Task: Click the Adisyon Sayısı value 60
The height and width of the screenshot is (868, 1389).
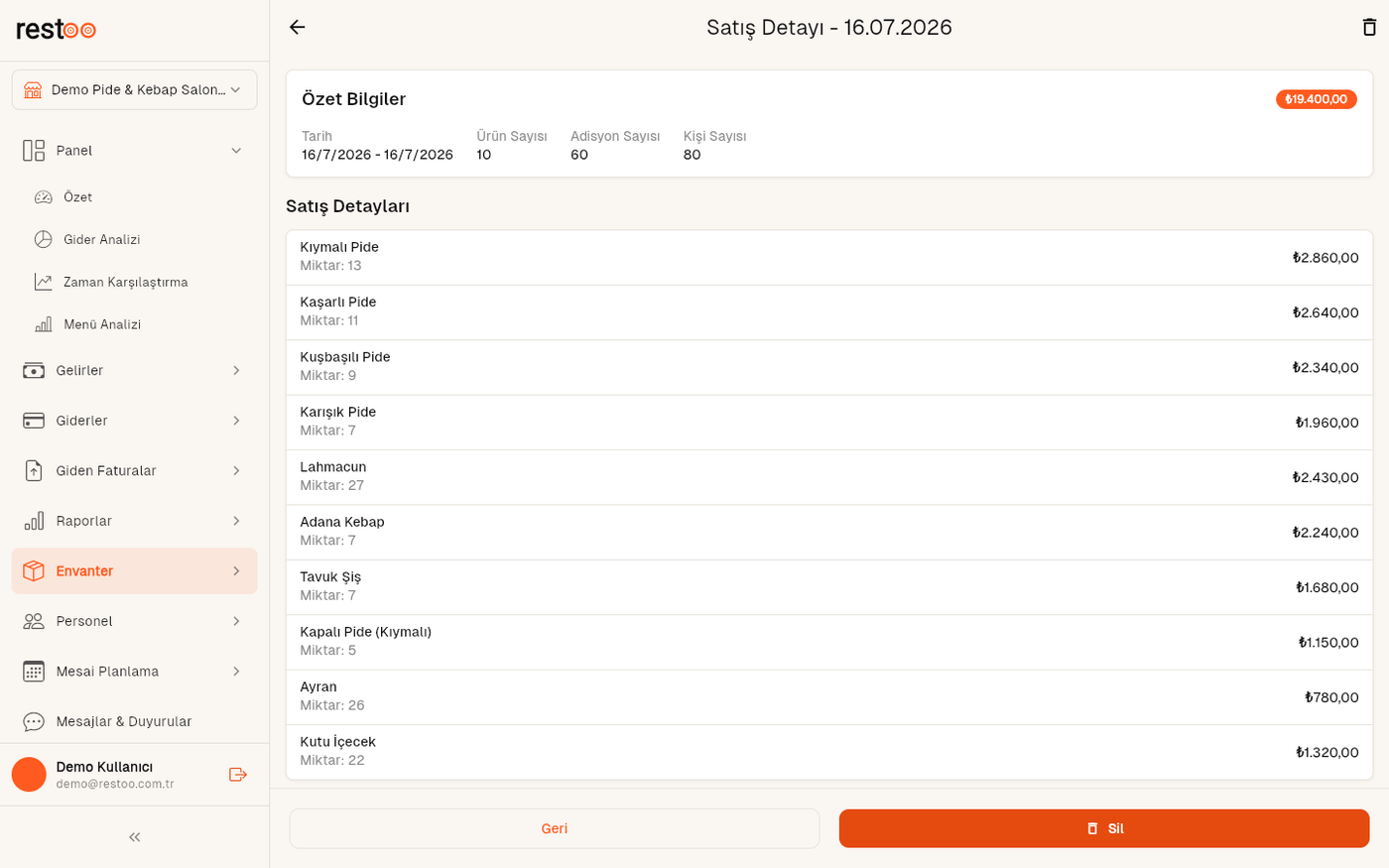Action: coord(579,155)
